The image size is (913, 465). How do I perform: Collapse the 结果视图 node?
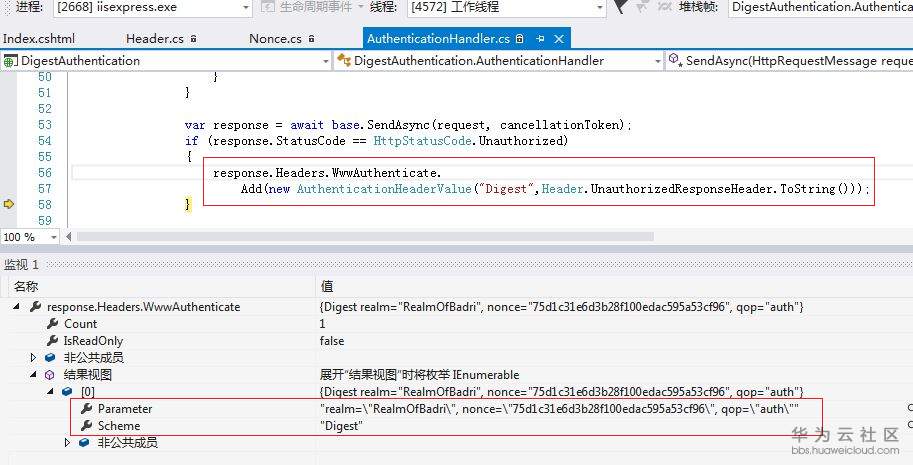coord(33,375)
